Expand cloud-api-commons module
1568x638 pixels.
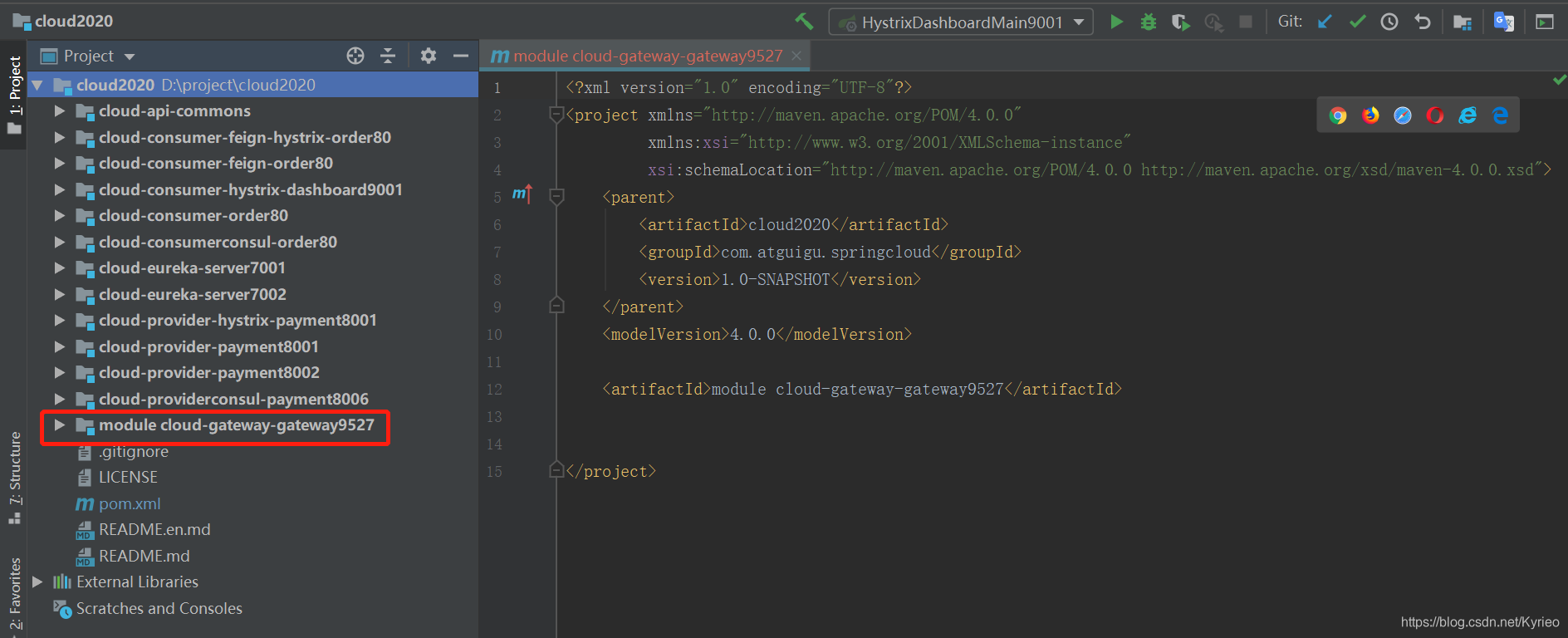coord(59,111)
